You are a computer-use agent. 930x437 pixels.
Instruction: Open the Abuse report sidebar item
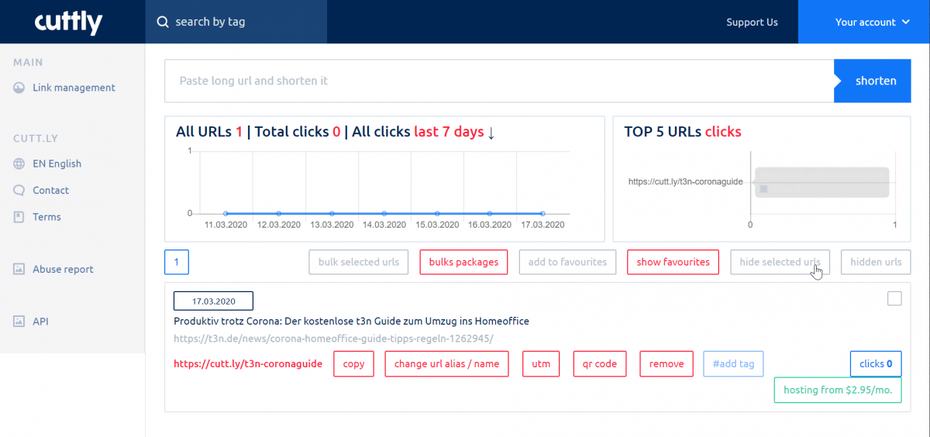pyautogui.click(x=63, y=269)
